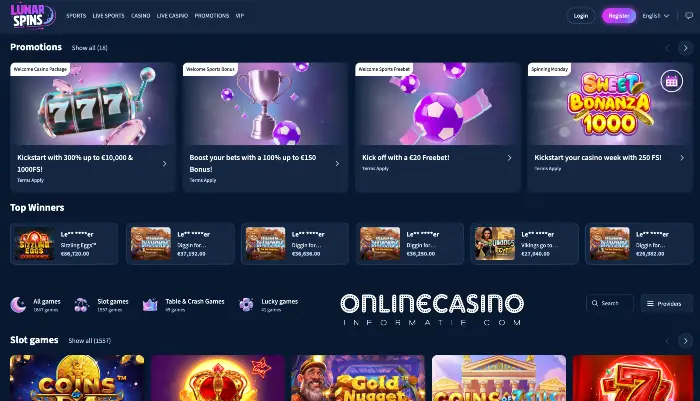700x401 pixels.
Task: Open the Providers filter list
Action: pyautogui.click(x=667, y=304)
